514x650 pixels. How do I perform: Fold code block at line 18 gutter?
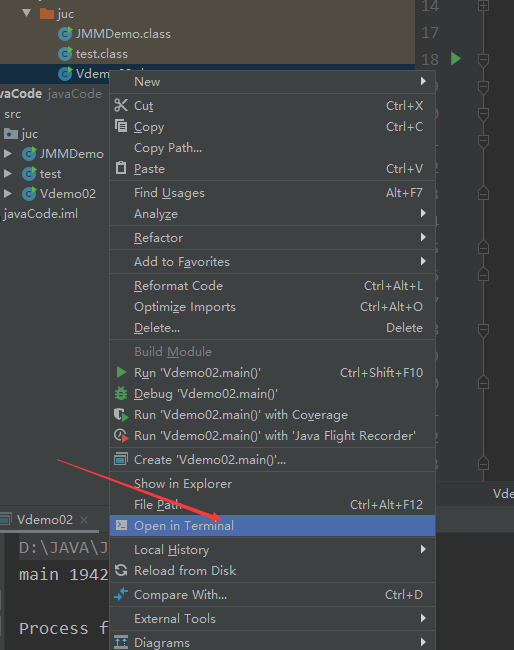pos(483,59)
